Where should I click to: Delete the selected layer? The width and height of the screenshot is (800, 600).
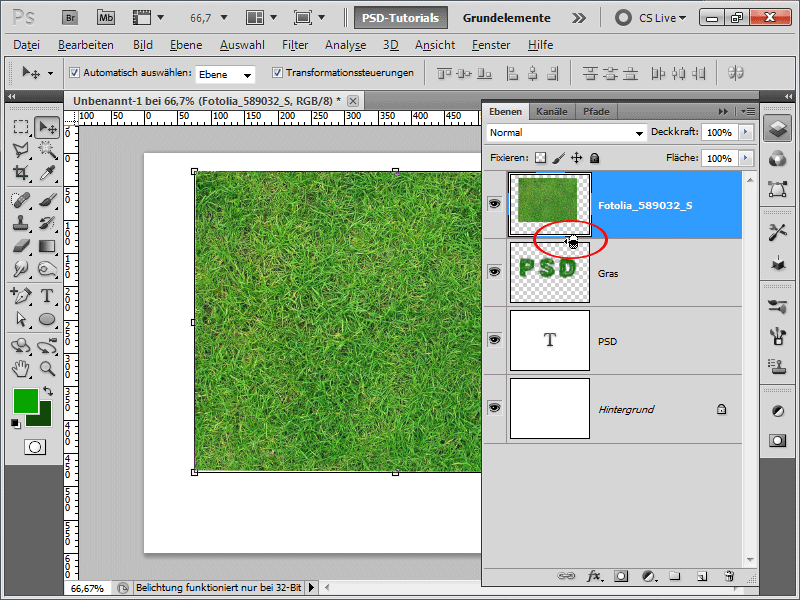click(x=729, y=576)
